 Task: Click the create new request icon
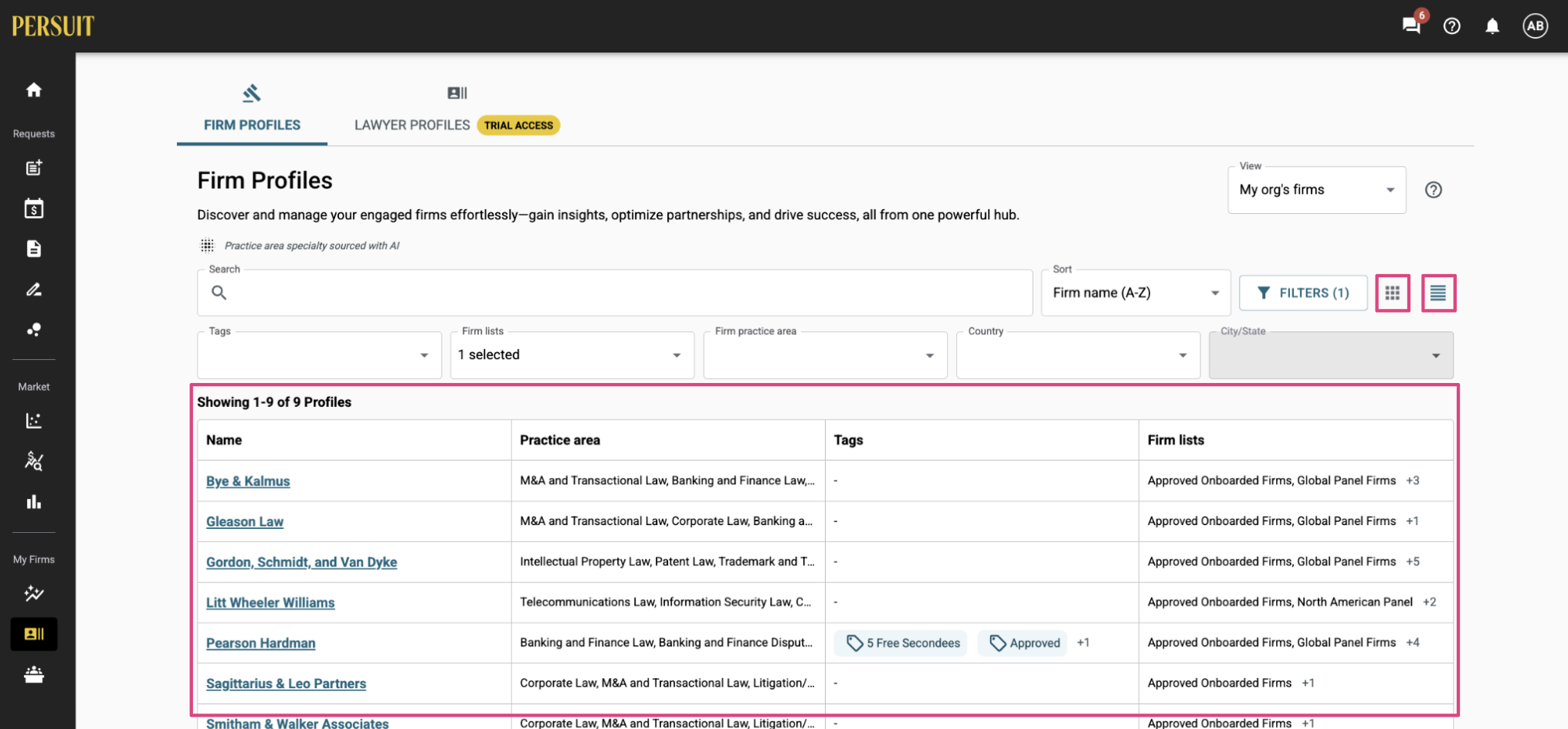coord(34,168)
